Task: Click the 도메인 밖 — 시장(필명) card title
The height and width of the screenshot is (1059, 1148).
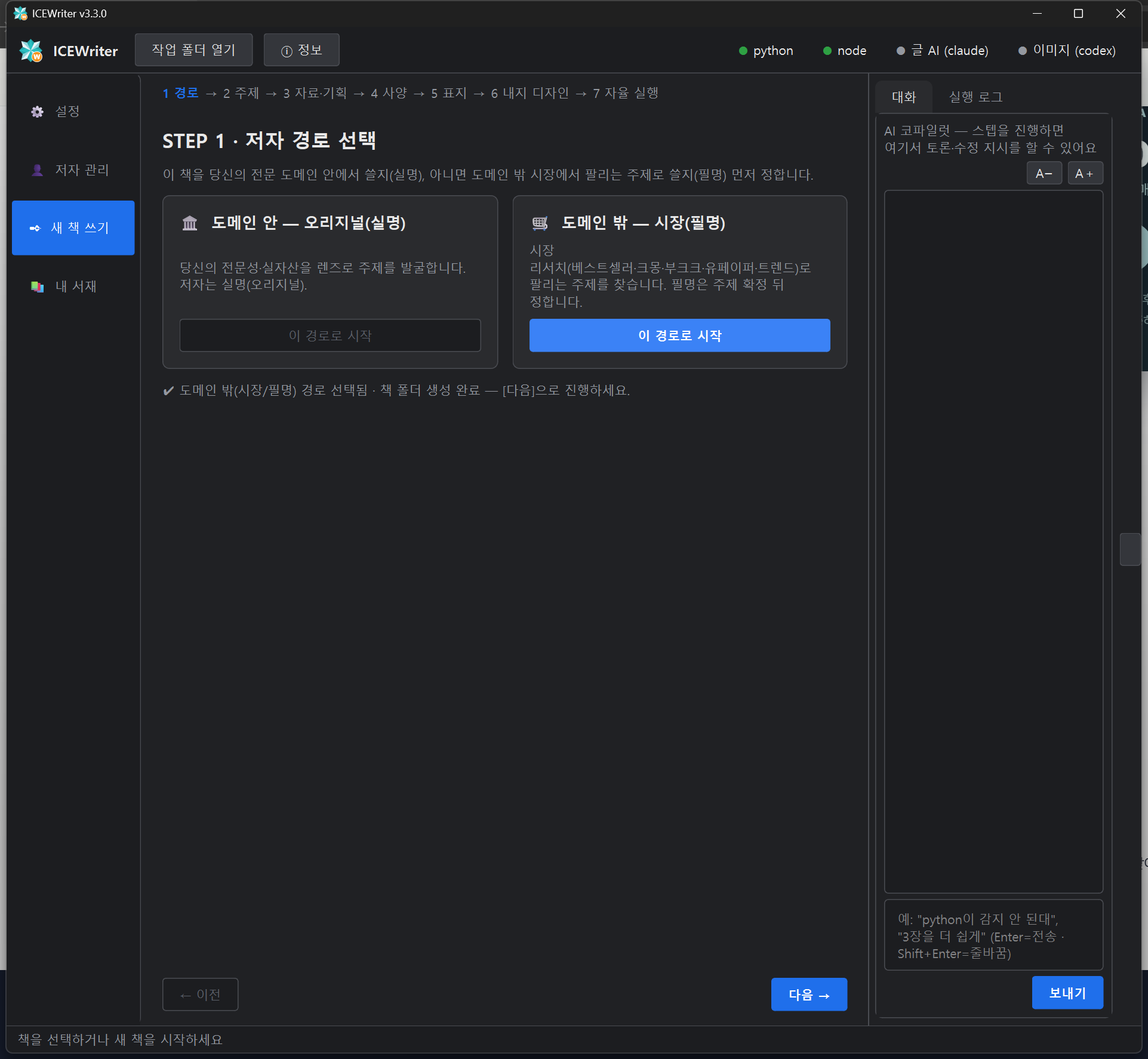Action: 644,223
